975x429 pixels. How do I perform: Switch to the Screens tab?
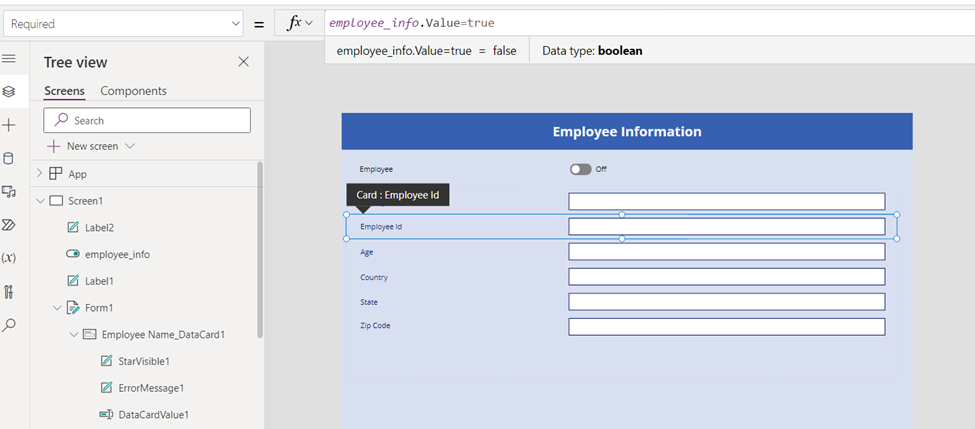[x=65, y=91]
